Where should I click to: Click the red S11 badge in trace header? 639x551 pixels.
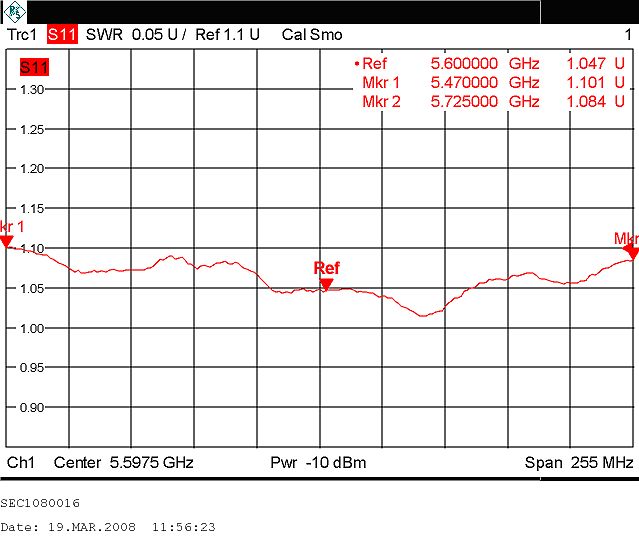61,34
